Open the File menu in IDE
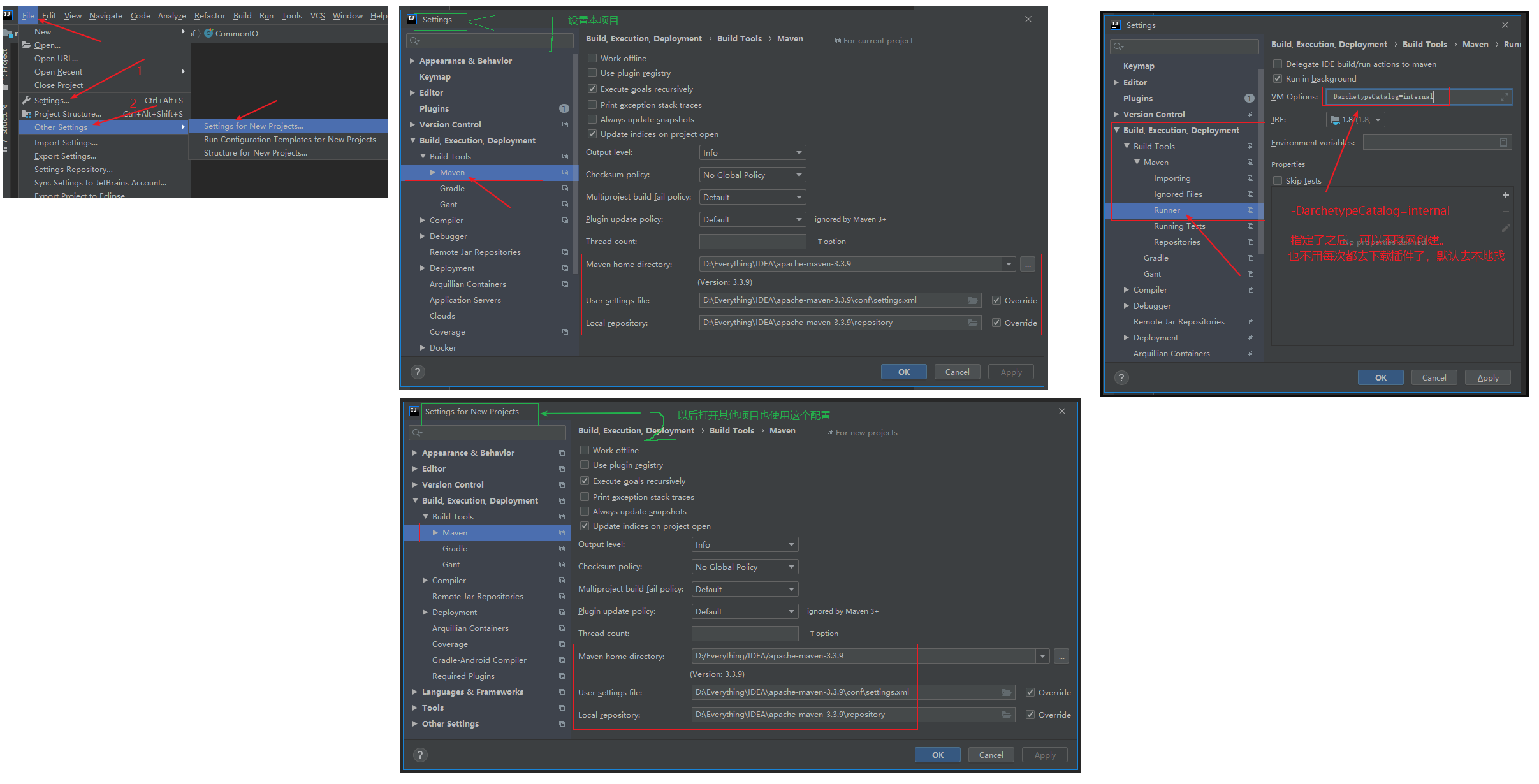 (28, 16)
